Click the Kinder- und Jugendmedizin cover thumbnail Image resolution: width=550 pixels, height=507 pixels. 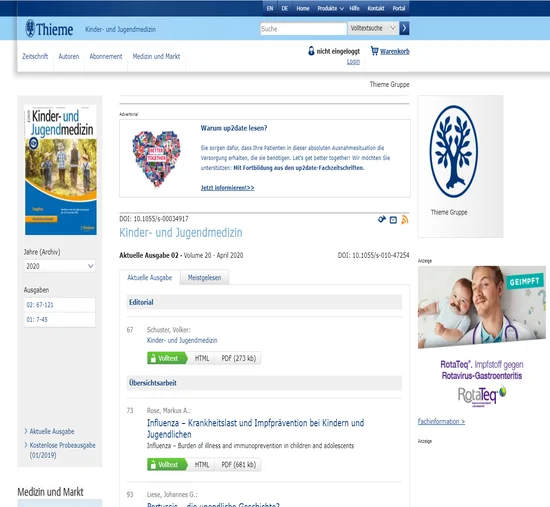[x=60, y=170]
